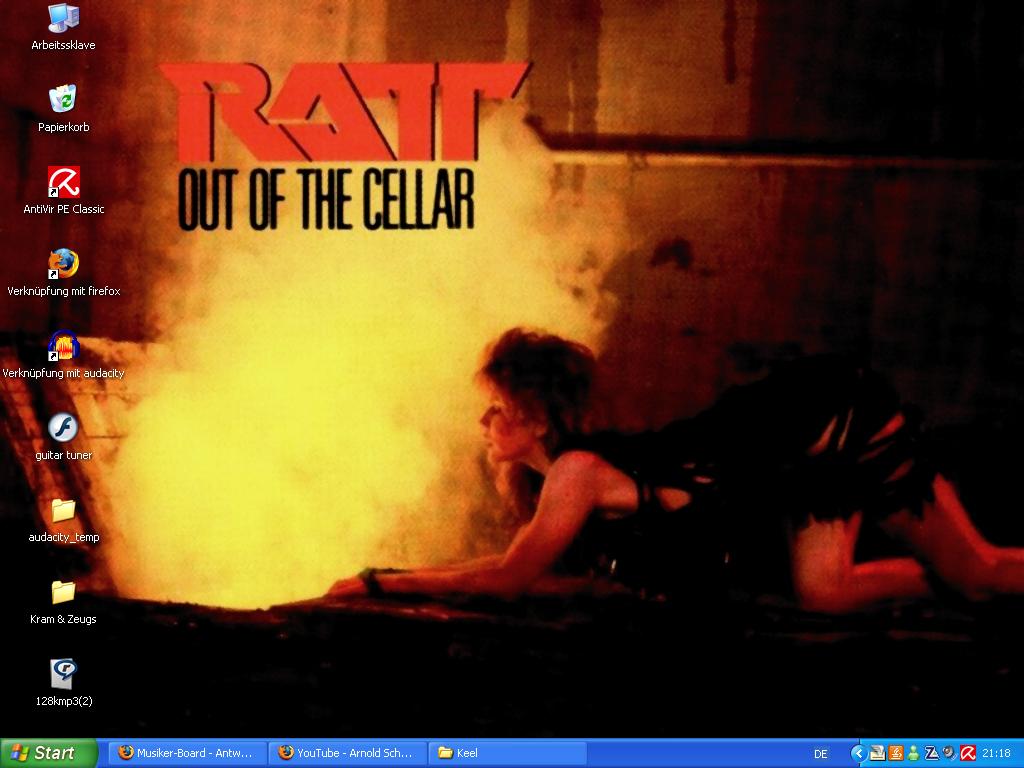The width and height of the screenshot is (1024, 768).
Task: Expand hidden system tray icons arrow
Action: [x=859, y=754]
